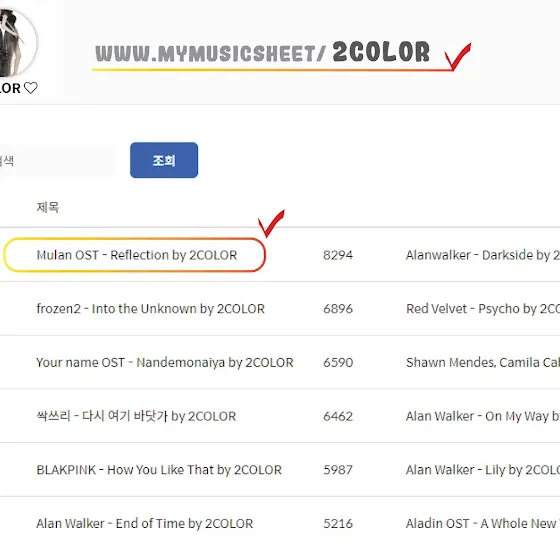
Task: Open Red Velvet - Psycho sheet
Action: point(483,309)
